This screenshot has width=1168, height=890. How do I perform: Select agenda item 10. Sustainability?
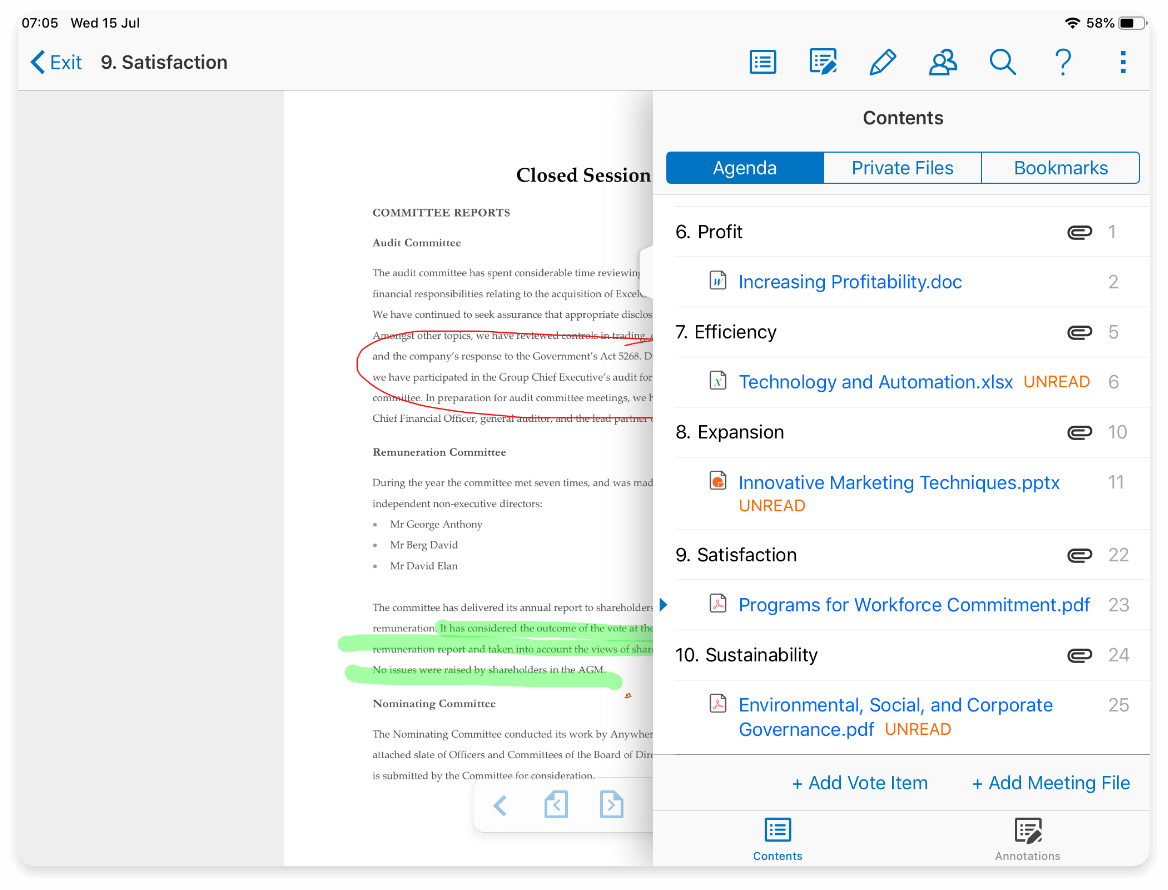pos(902,655)
